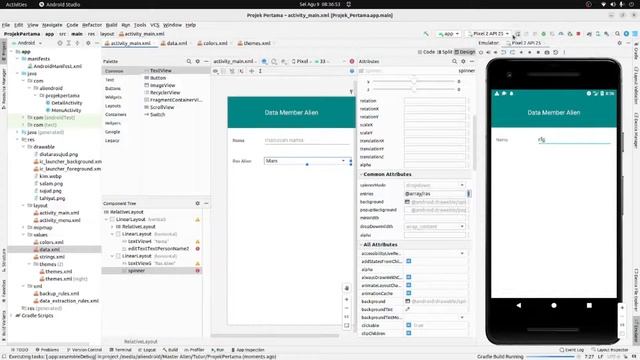The height and width of the screenshot is (360, 640).
Task: Open the Build menu
Action: point(111,25)
